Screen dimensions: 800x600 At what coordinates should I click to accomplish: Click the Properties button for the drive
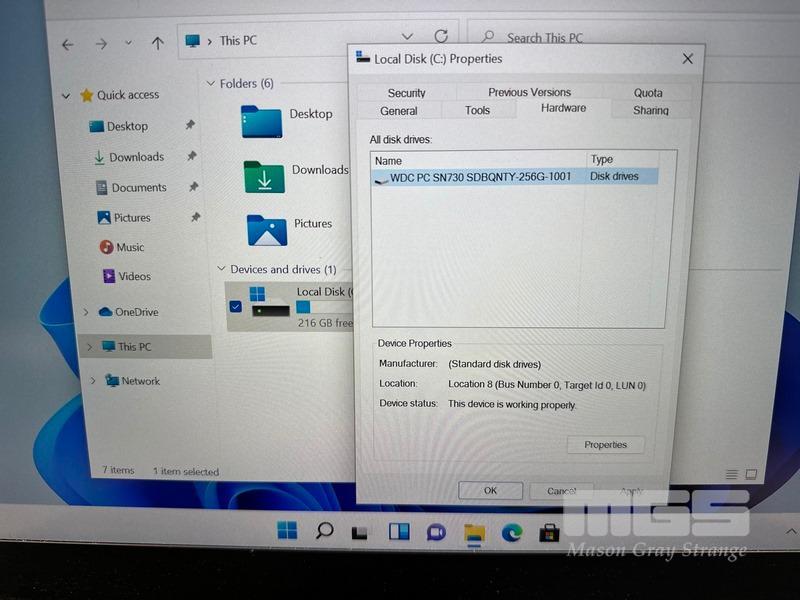click(x=605, y=445)
